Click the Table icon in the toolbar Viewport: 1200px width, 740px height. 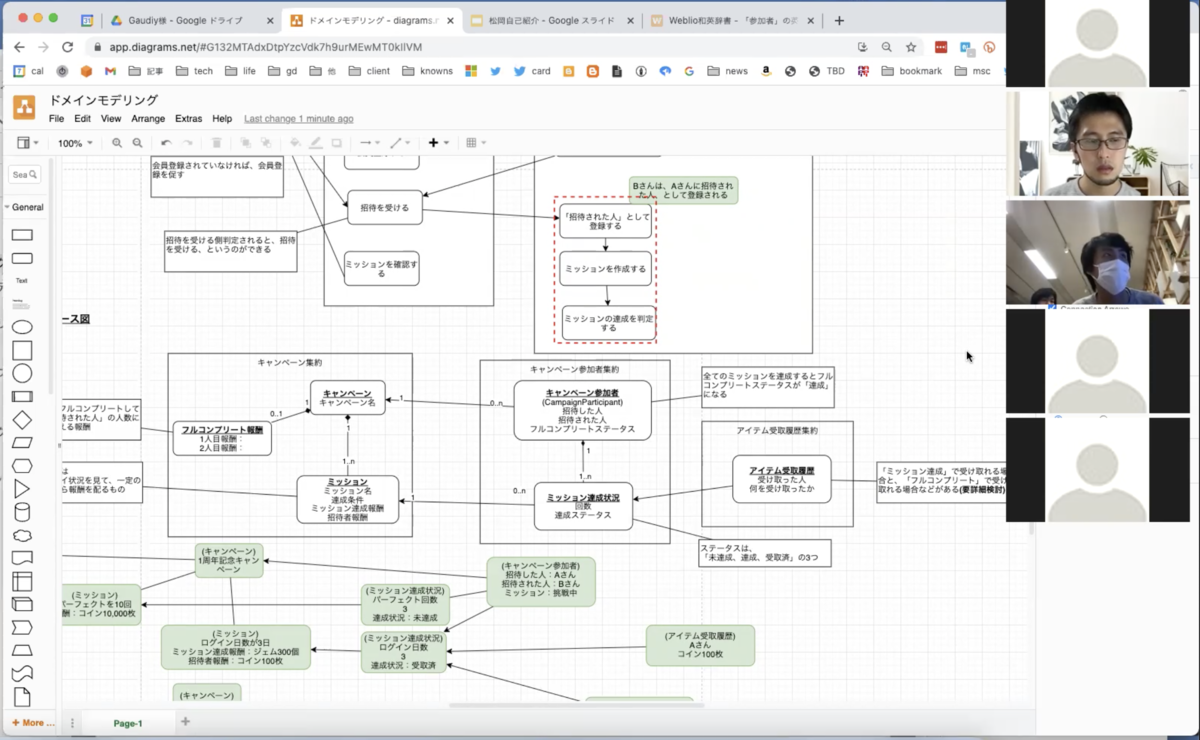point(470,142)
